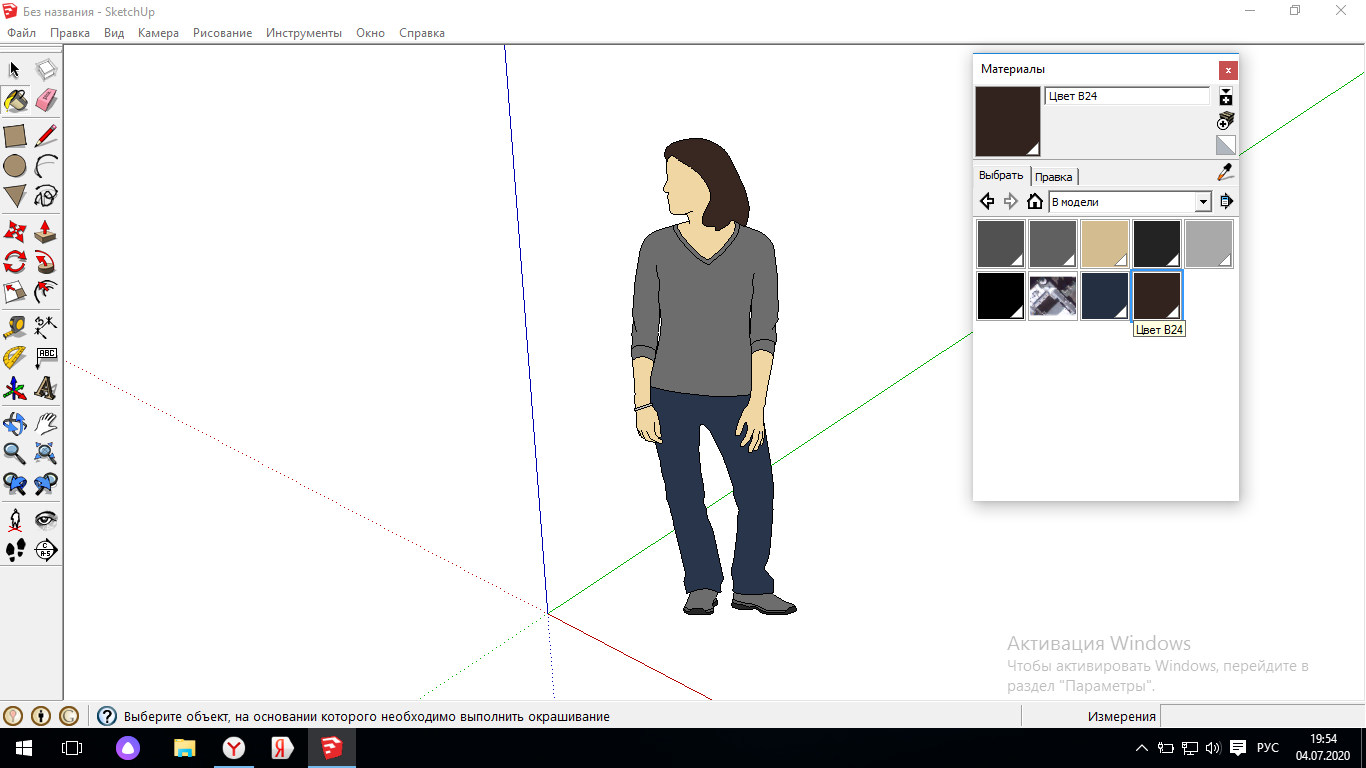1366x768 pixels.
Task: Go to home materials library icon
Action: coord(1035,201)
